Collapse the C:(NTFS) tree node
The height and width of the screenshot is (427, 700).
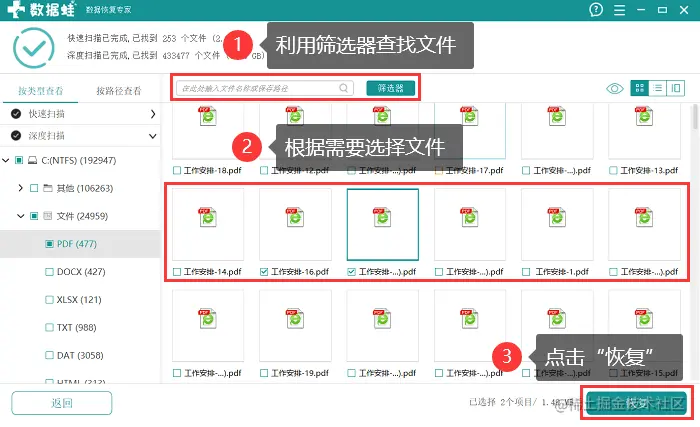6,160
